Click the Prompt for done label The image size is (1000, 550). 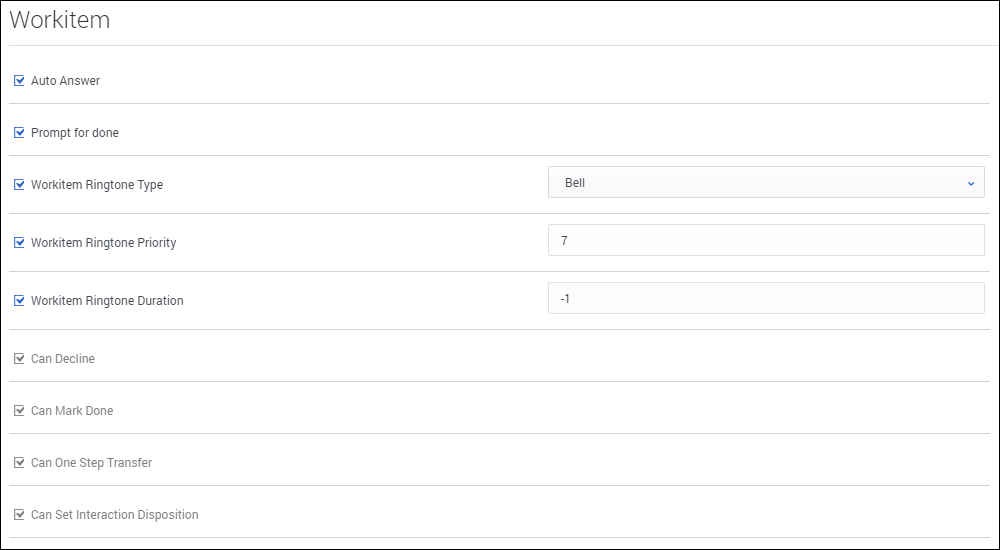[x=75, y=133]
